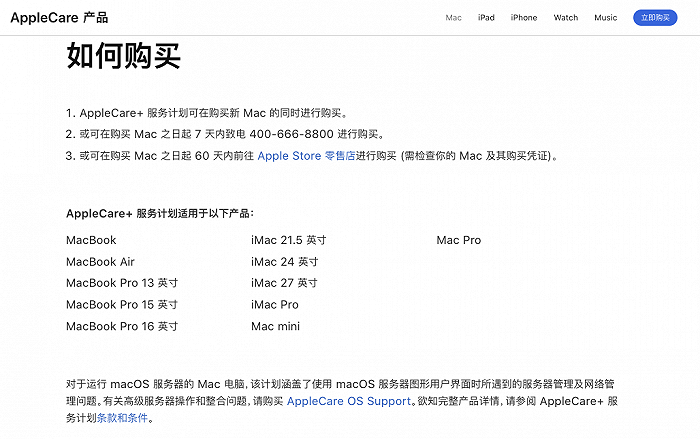Follow the AppleCare OS Support link
The width and height of the screenshot is (700, 439).
[349, 401]
